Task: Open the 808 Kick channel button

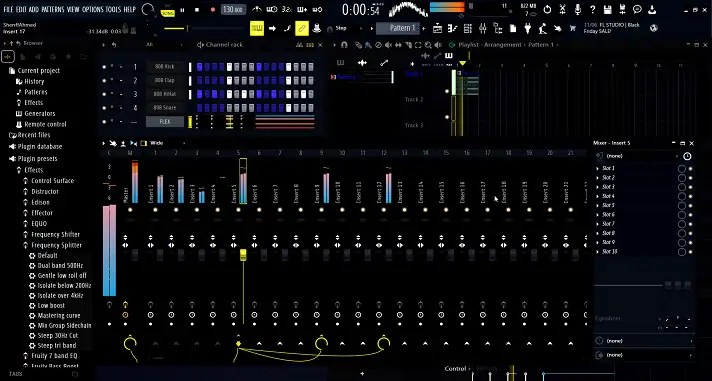Action: [x=165, y=67]
